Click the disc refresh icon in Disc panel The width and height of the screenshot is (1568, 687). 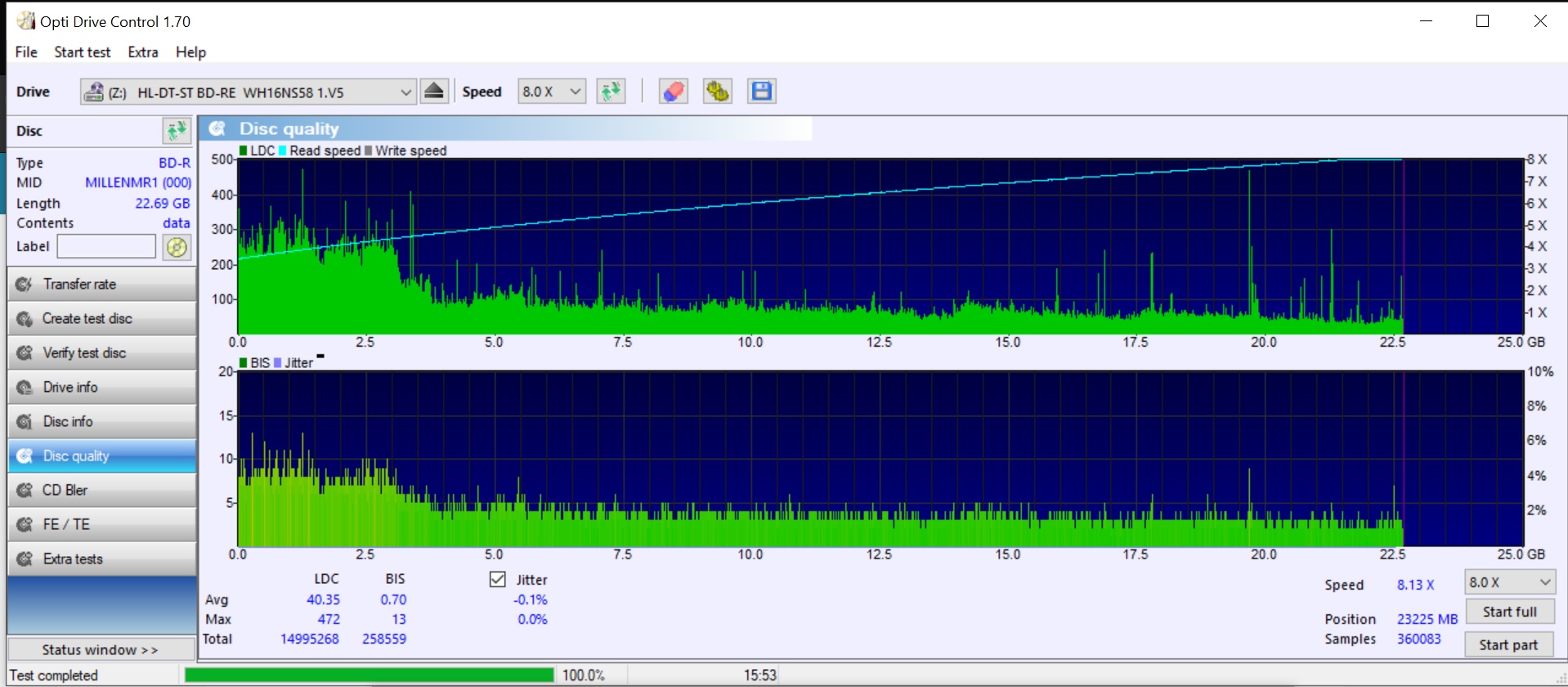(177, 131)
